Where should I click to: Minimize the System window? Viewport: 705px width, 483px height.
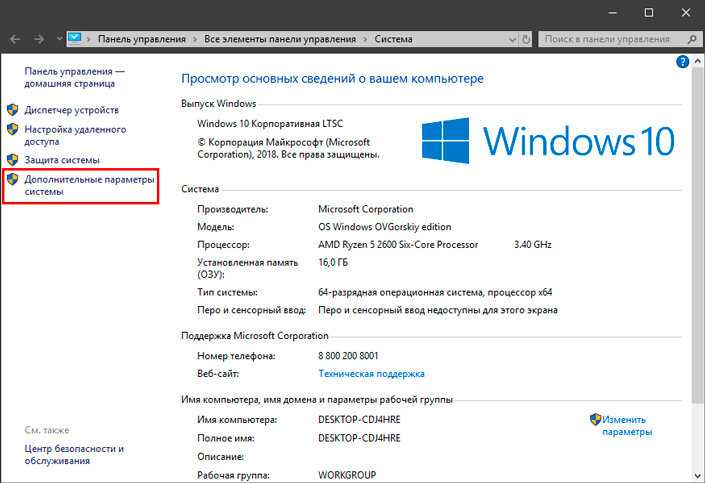(x=612, y=13)
